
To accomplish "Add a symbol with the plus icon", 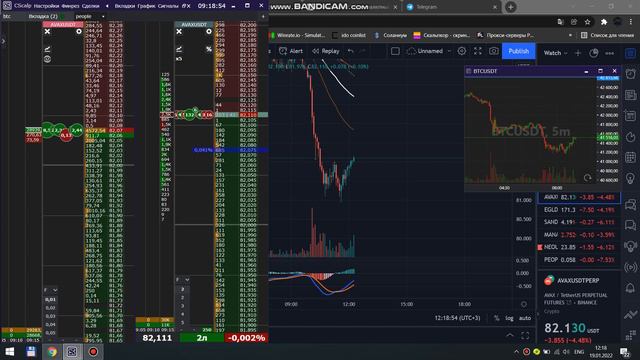I will (x=578, y=53).
